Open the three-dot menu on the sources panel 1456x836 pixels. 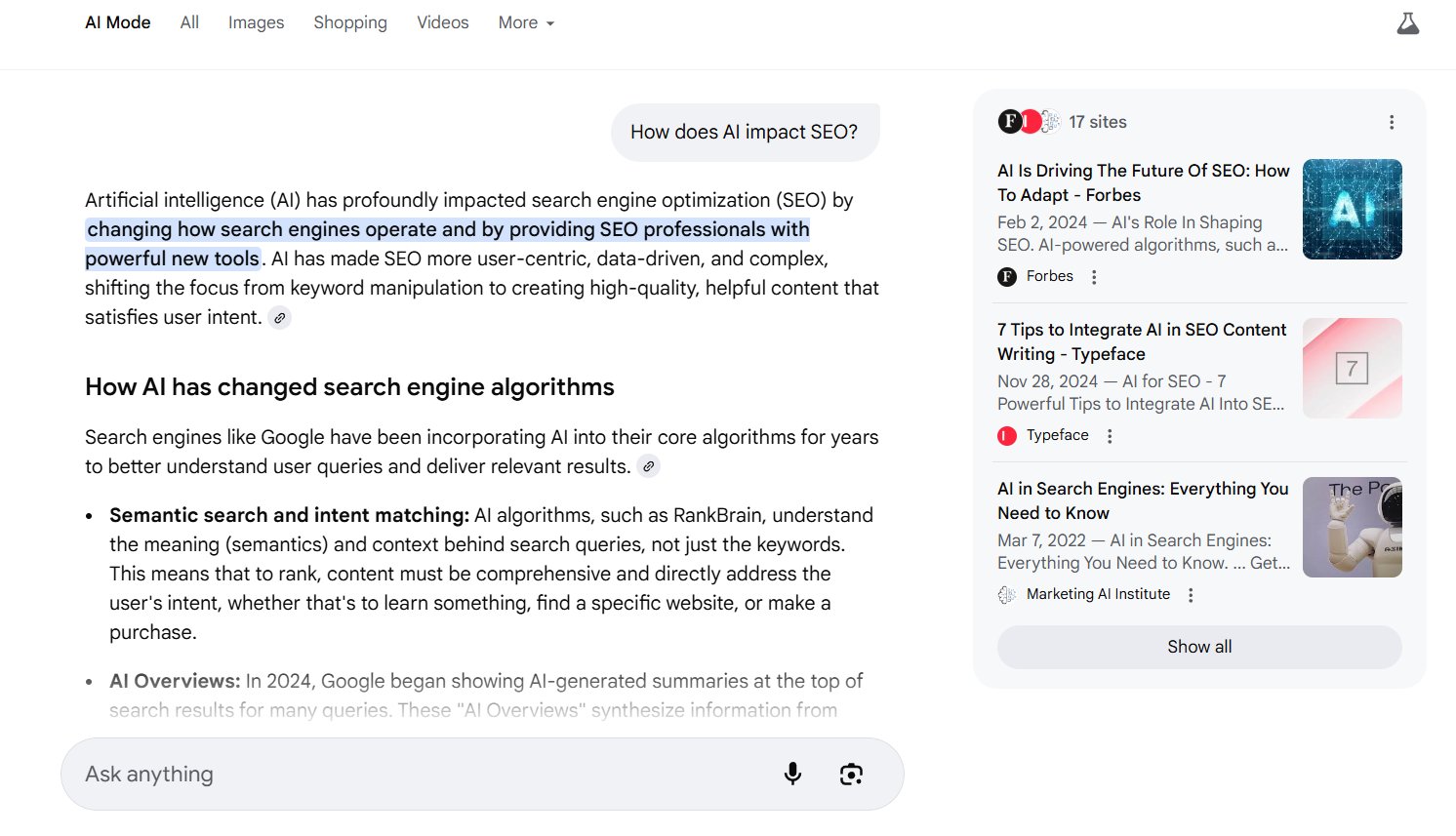[1392, 121]
